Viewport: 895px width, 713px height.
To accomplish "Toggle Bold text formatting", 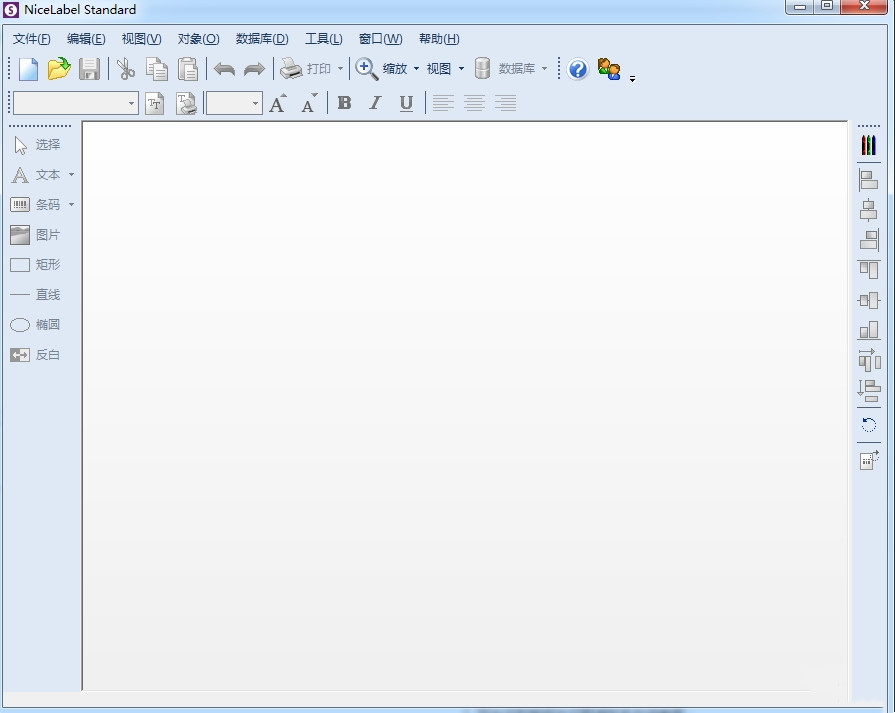I will (x=345, y=103).
